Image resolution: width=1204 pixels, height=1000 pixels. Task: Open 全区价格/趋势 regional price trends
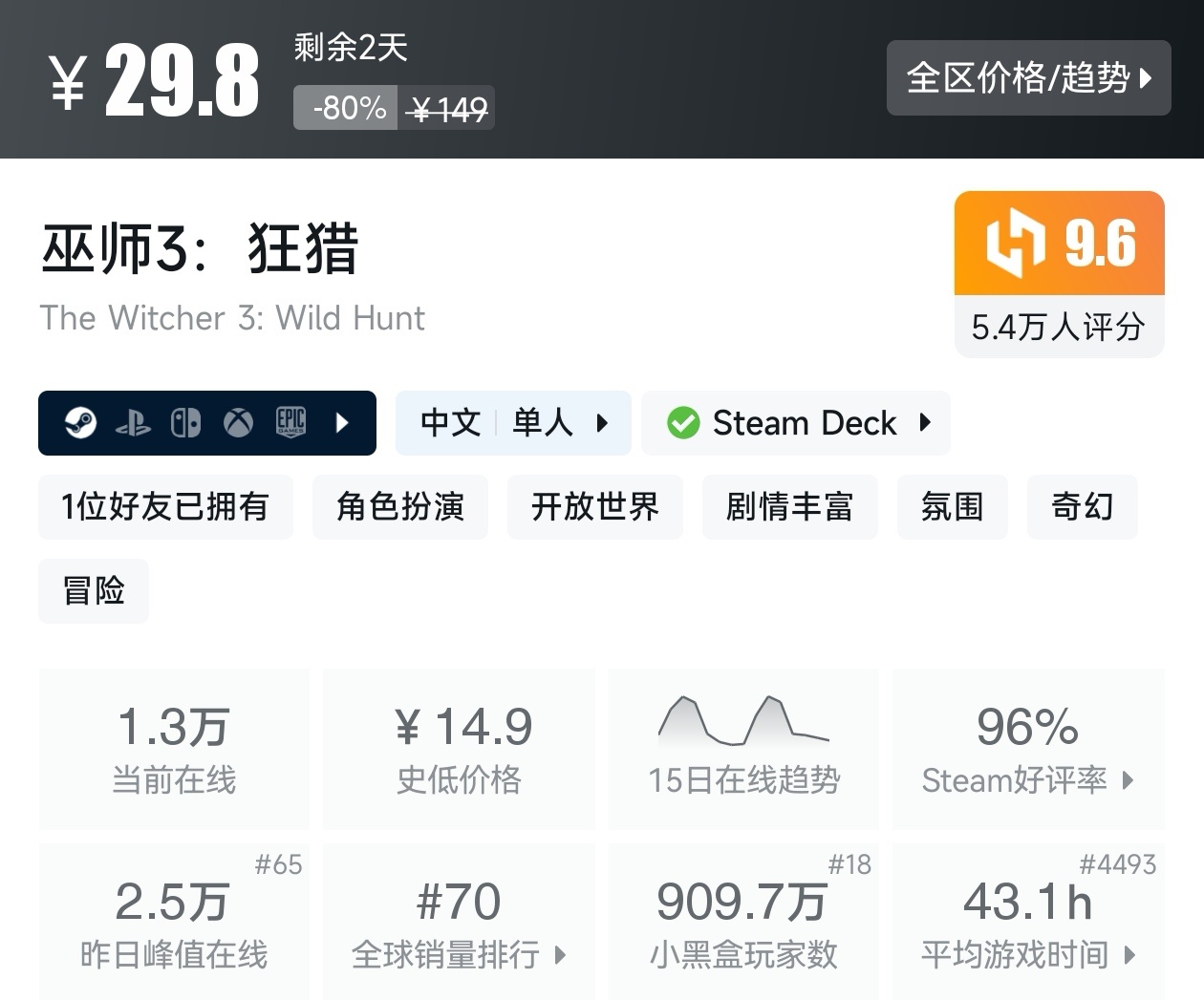click(x=1028, y=78)
